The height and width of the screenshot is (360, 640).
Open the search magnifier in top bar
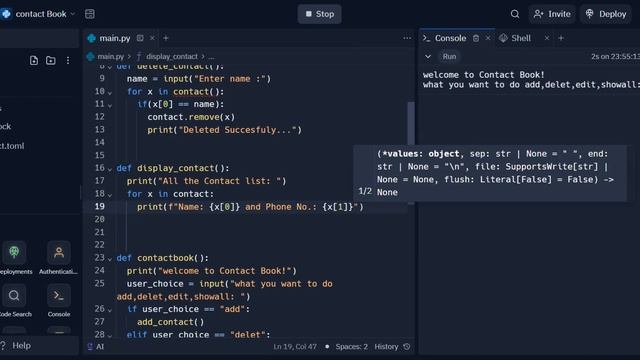515,14
